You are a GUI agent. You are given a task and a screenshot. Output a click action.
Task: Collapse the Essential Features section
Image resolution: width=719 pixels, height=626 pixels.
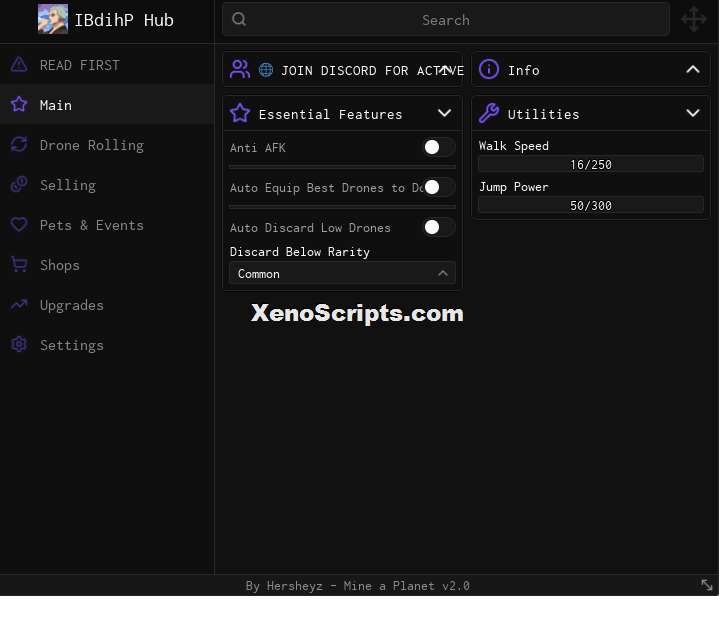[x=444, y=113]
